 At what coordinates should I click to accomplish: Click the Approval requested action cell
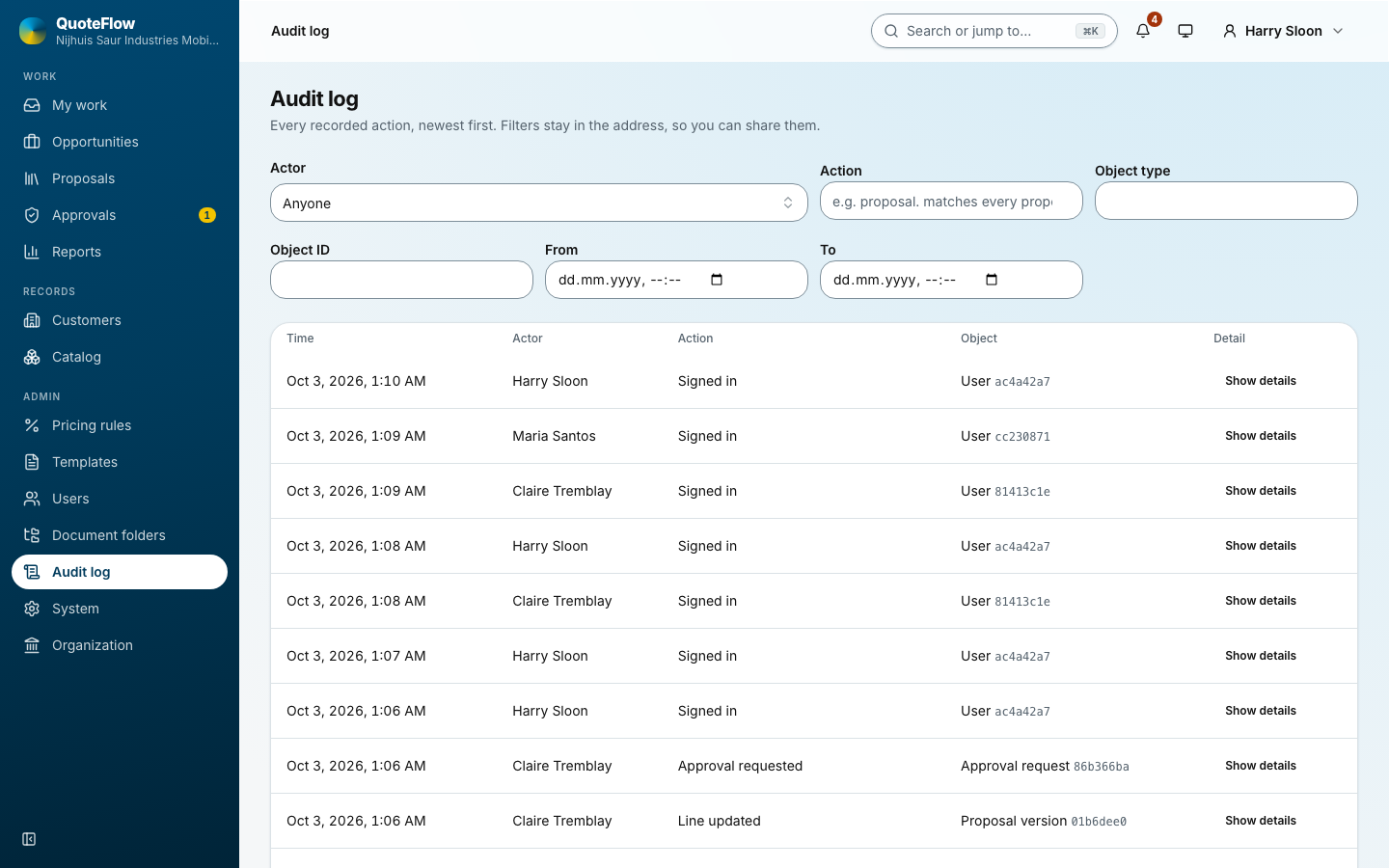pyautogui.click(x=740, y=766)
